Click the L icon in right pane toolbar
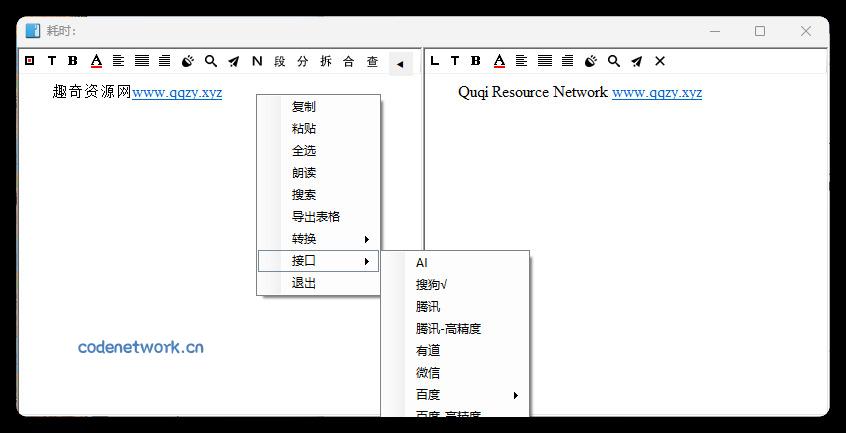The height and width of the screenshot is (433, 846). (434, 61)
